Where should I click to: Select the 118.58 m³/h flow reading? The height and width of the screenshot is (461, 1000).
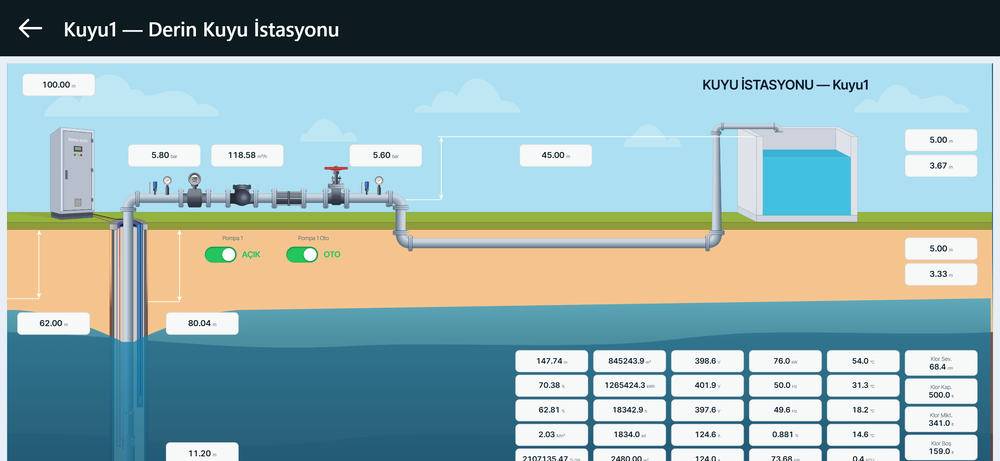click(x=247, y=156)
